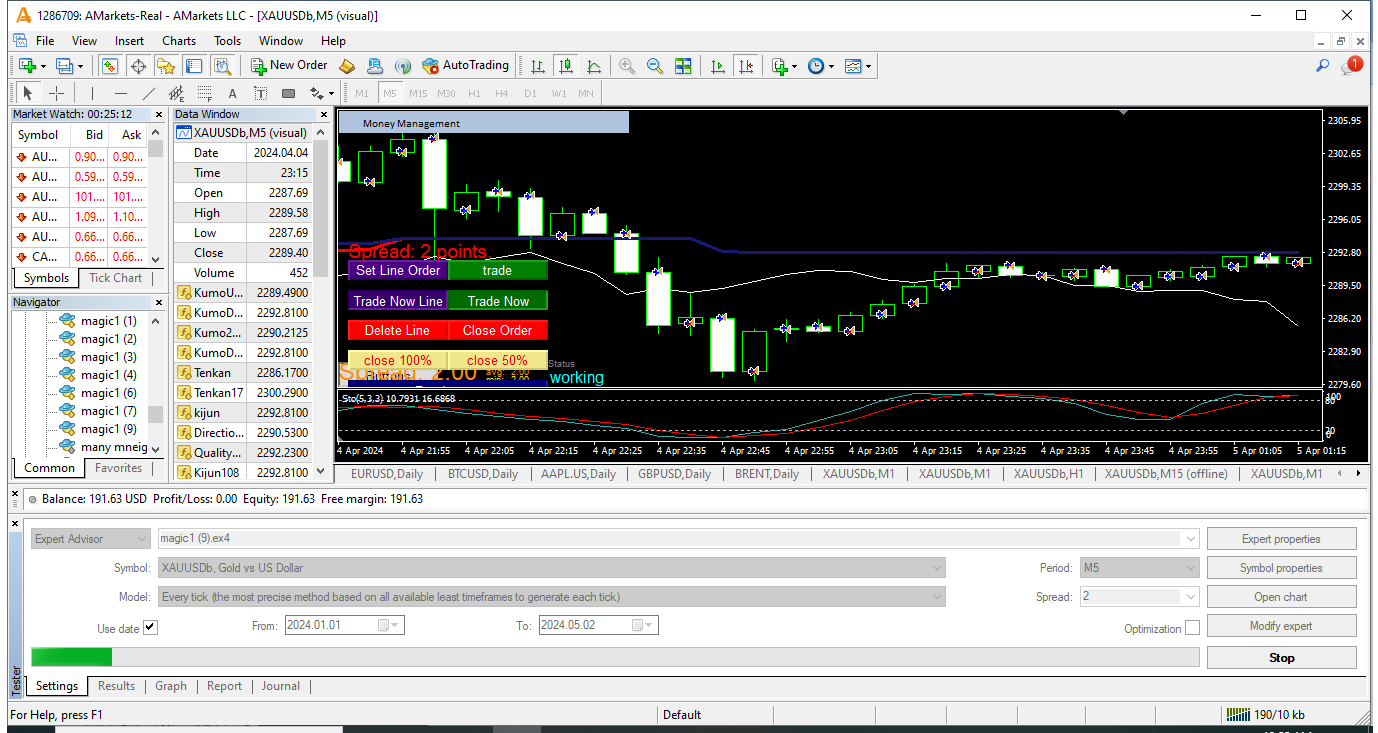This screenshot has width=1378, height=733.
Task: Toggle the Navigator star-folder icon
Action: [x=166, y=66]
